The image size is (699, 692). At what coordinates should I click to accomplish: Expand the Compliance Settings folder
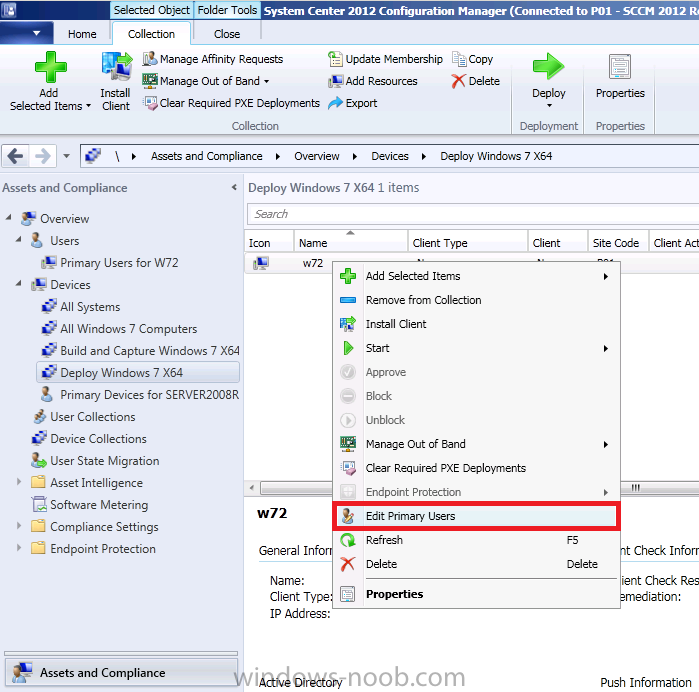point(19,525)
